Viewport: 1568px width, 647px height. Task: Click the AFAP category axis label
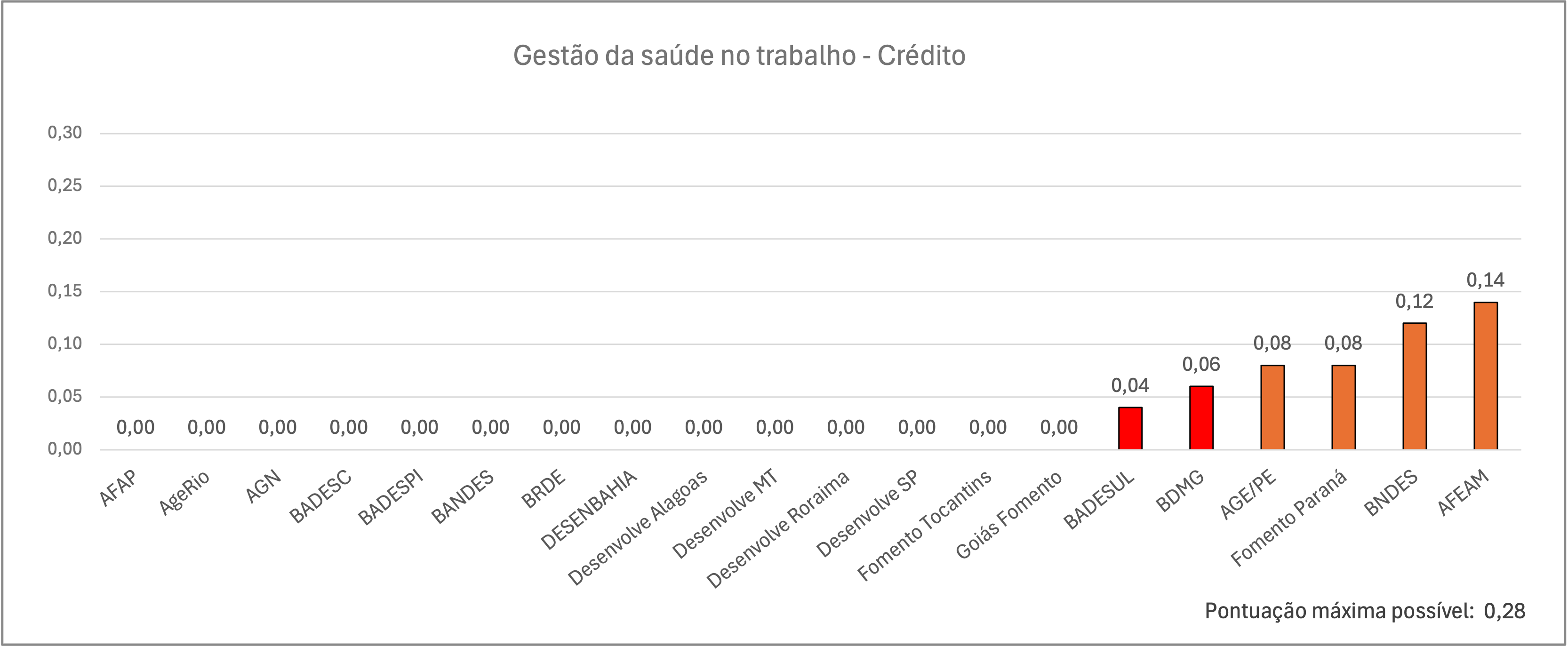coord(119,488)
